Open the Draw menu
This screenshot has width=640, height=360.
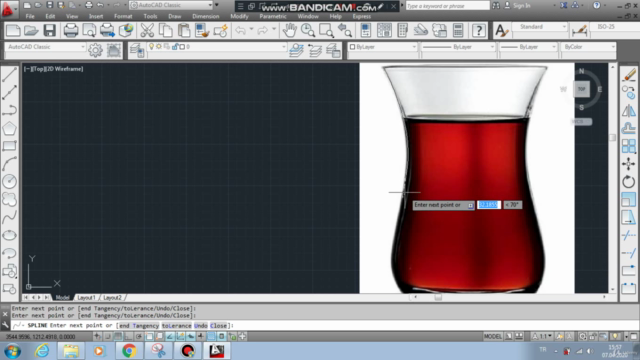click(x=174, y=16)
